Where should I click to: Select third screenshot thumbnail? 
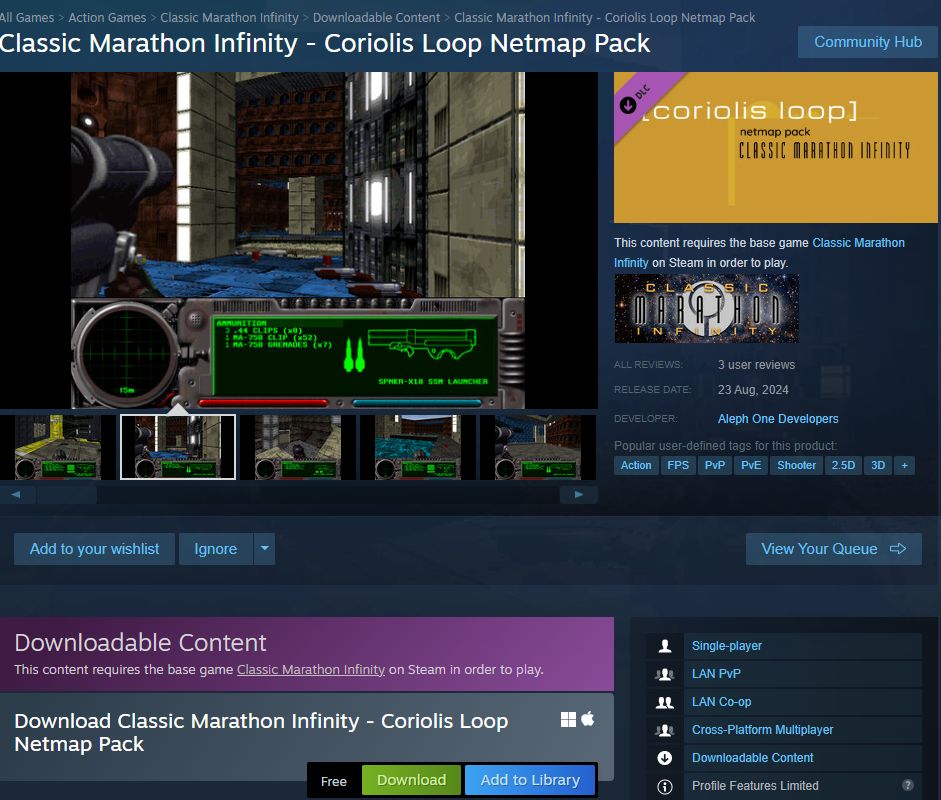point(298,447)
